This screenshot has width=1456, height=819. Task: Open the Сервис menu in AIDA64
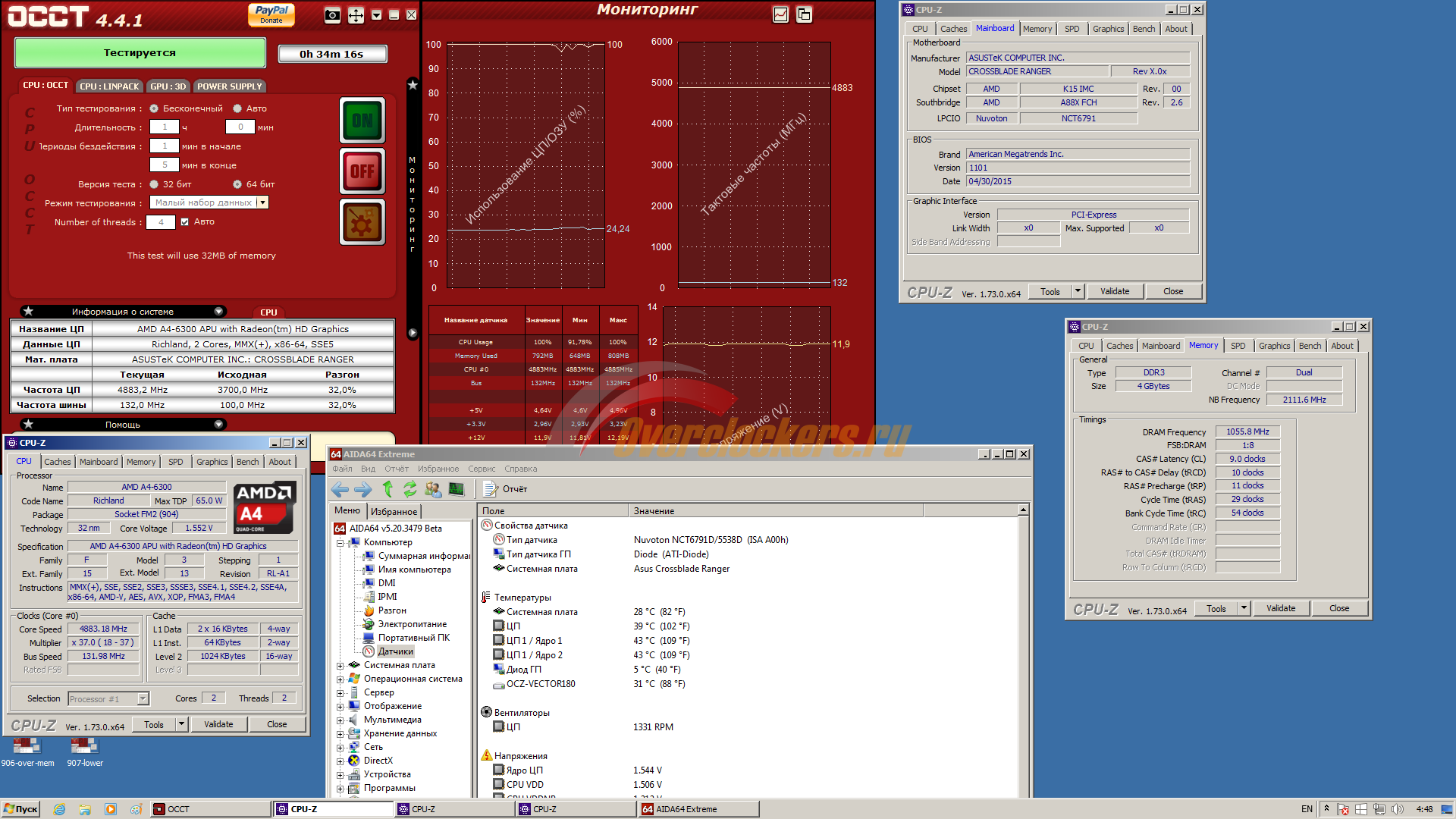coord(482,469)
